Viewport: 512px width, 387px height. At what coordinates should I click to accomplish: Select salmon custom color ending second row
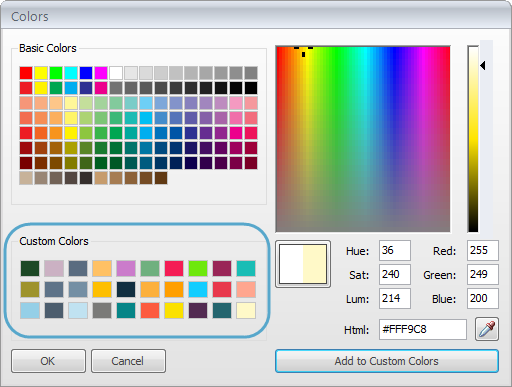[x=246, y=289]
